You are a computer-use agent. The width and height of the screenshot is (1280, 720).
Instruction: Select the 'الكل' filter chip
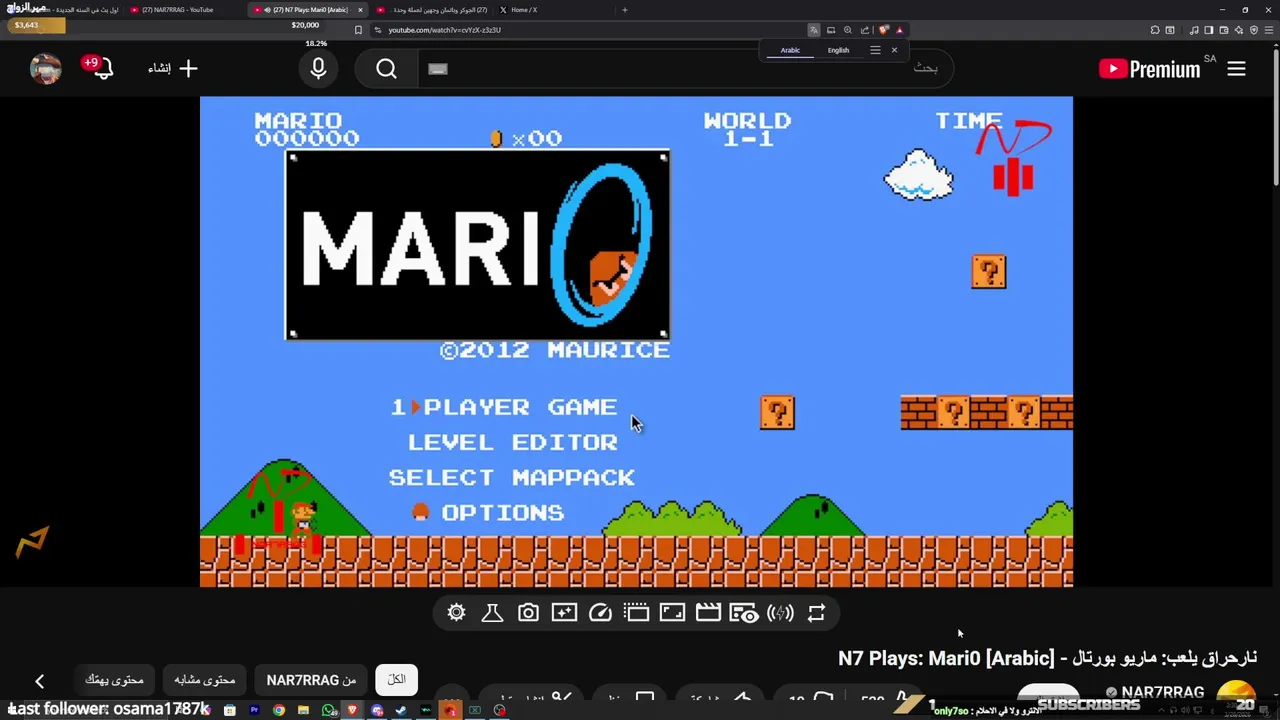397,680
